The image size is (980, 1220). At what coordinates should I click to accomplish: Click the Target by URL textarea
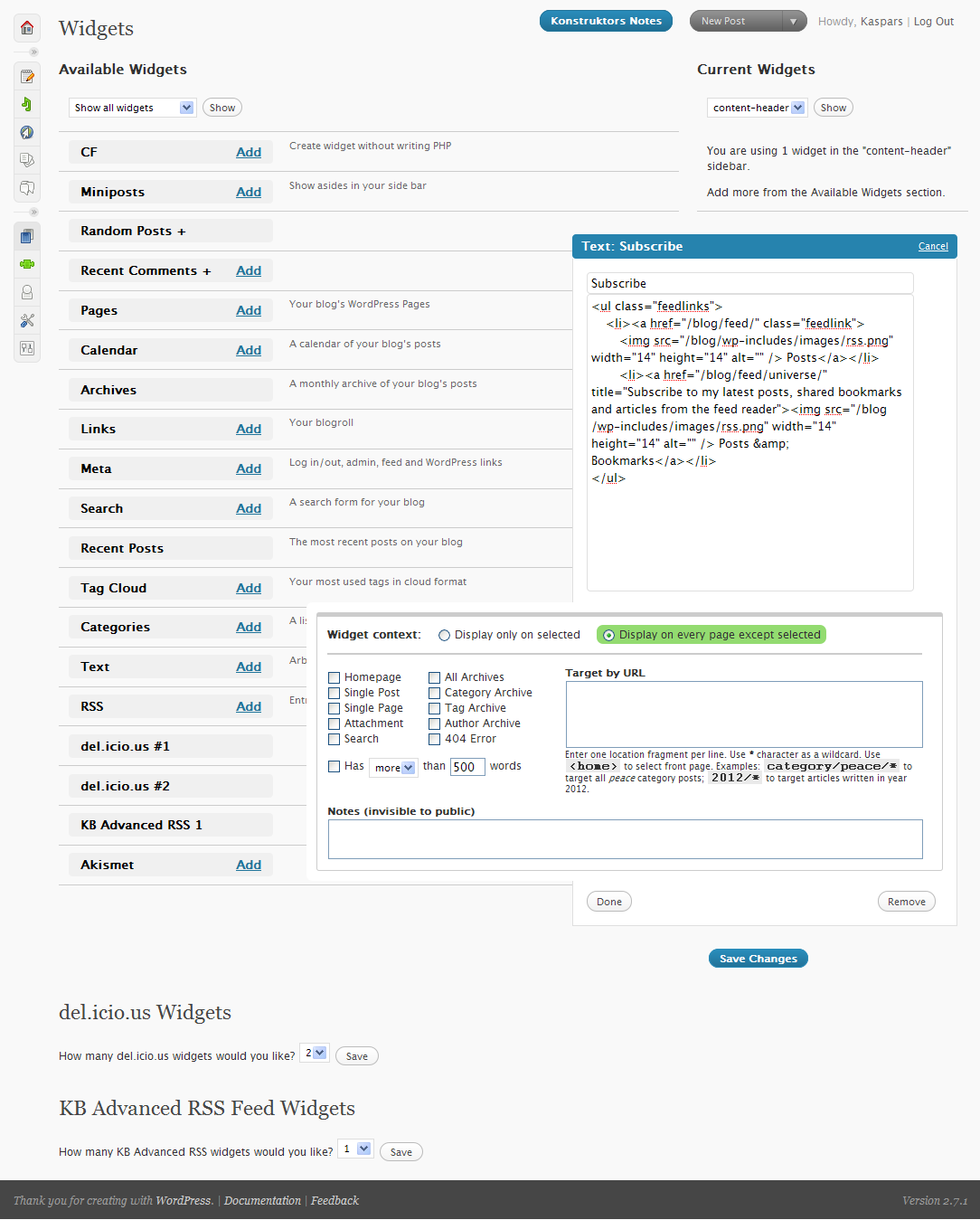pos(743,714)
